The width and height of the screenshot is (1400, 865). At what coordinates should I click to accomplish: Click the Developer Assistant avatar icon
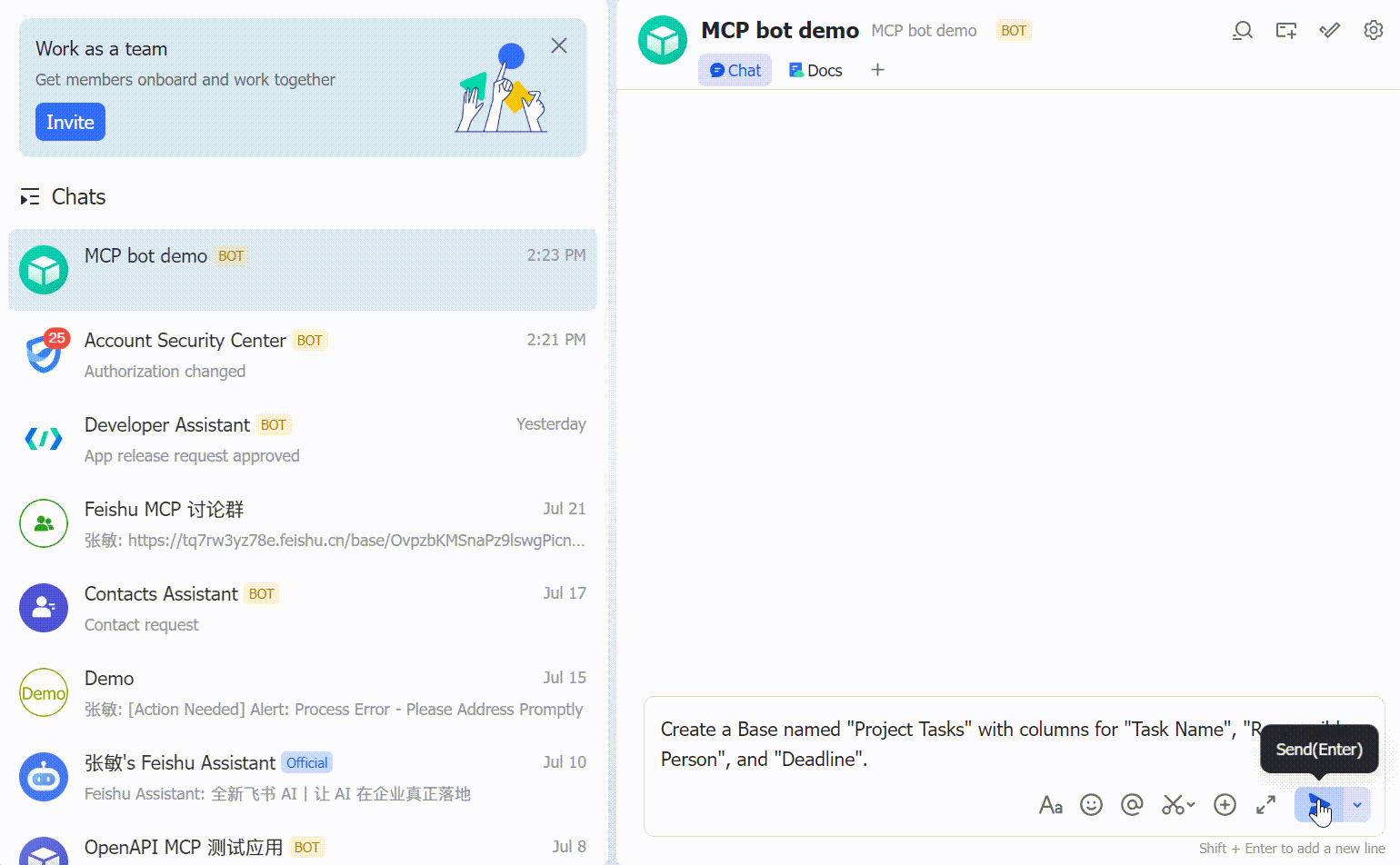[44, 439]
